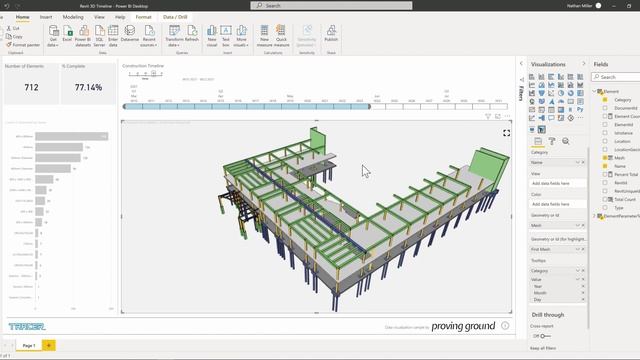Collapse the Visualizations pane with the chevron
This screenshot has height=360, width=640.
tap(583, 64)
